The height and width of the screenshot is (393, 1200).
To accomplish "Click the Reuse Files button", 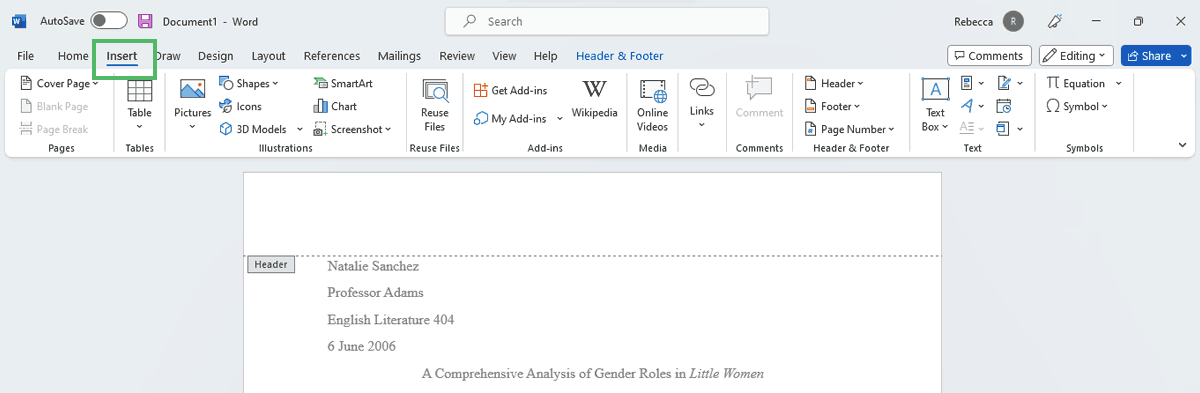I will click(434, 104).
